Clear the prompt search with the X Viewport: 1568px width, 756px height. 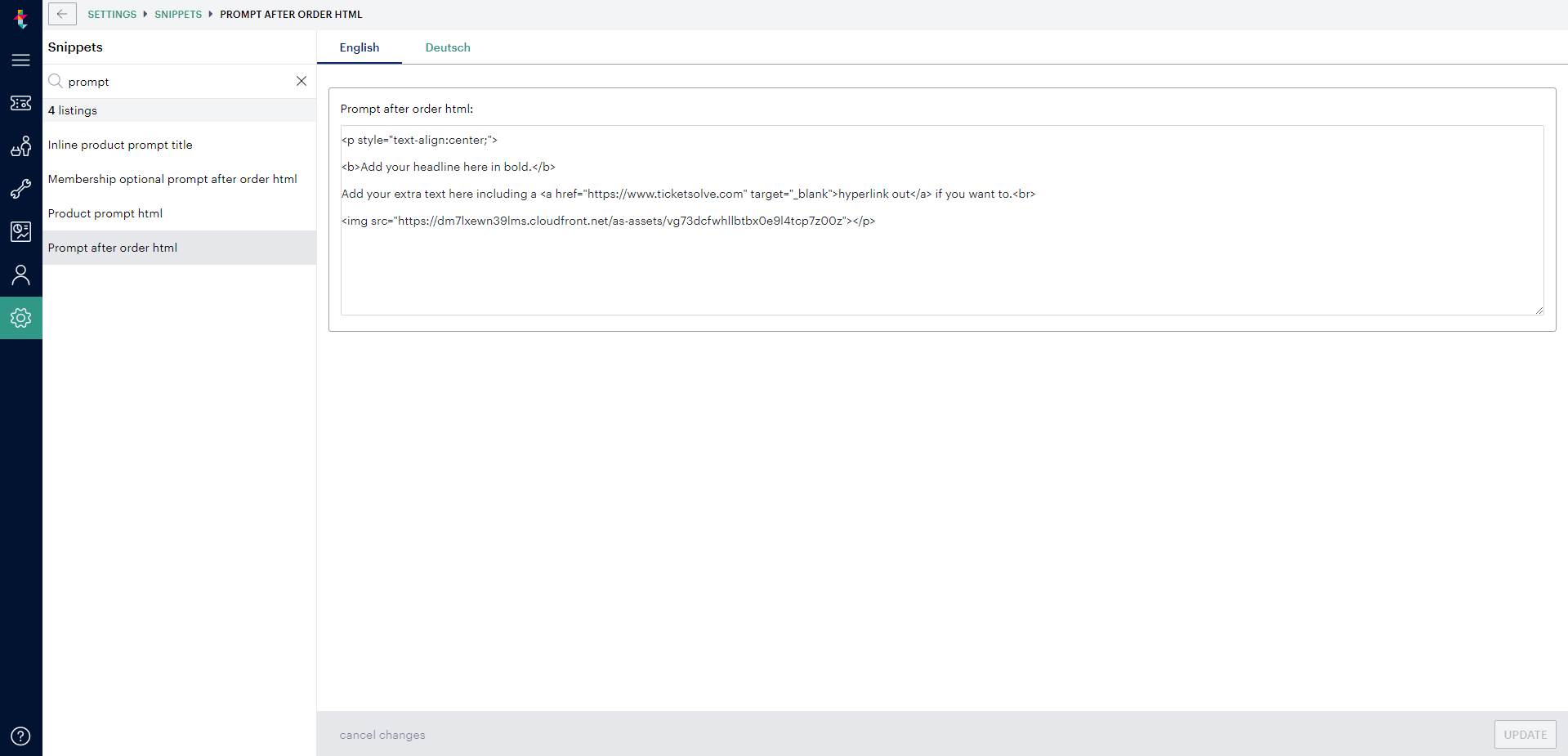[x=302, y=81]
